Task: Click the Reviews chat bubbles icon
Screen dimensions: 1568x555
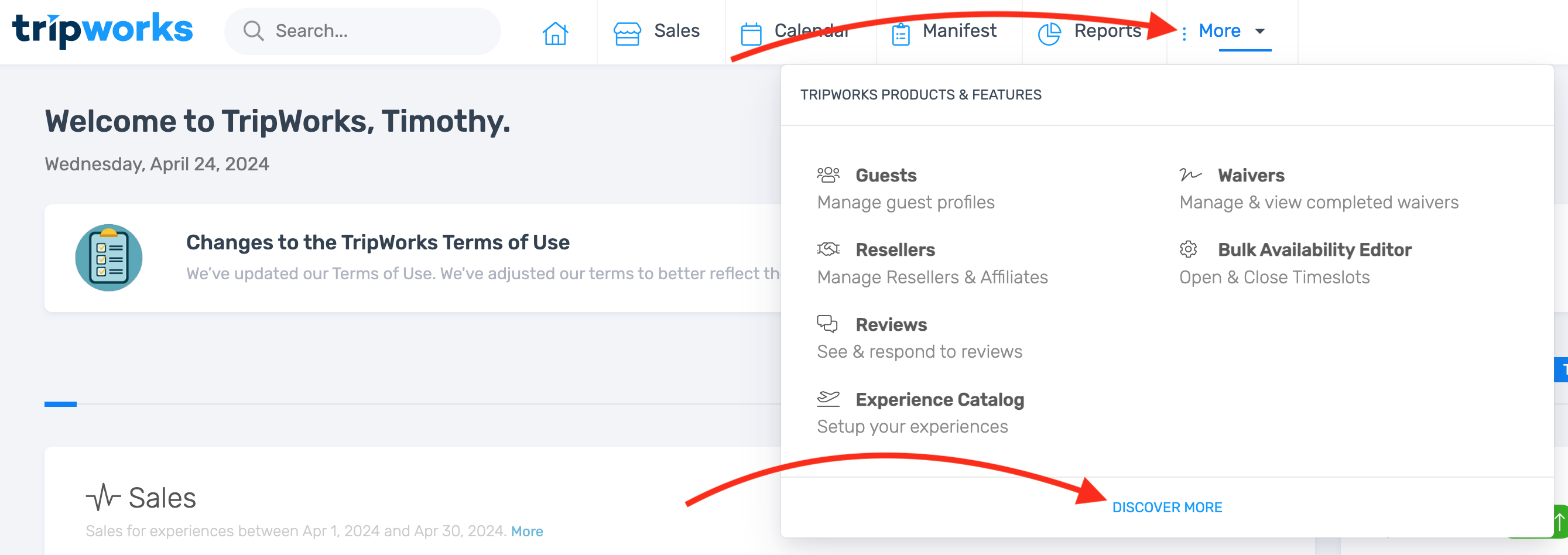Action: click(x=827, y=324)
